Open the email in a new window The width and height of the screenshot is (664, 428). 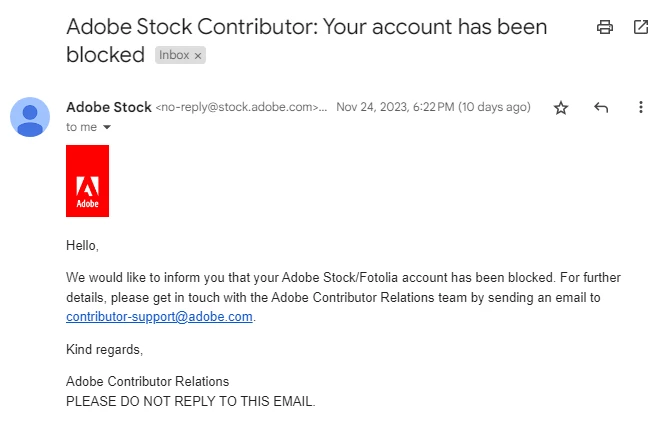click(641, 28)
